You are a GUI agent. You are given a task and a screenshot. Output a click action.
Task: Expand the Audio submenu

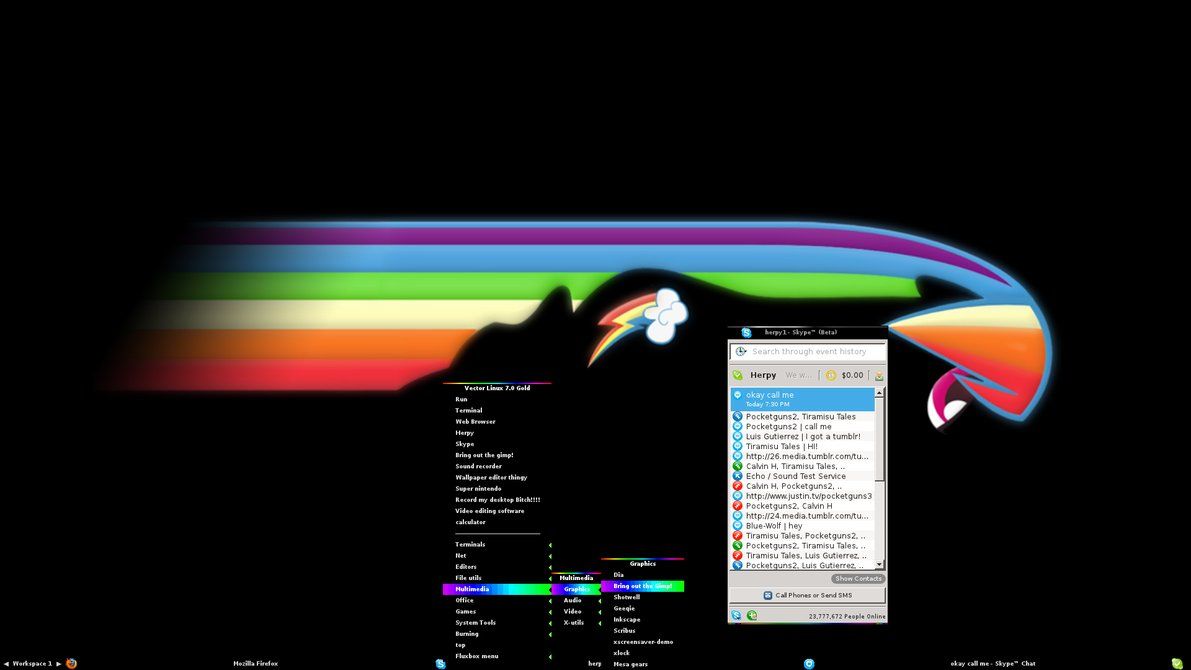pos(573,600)
